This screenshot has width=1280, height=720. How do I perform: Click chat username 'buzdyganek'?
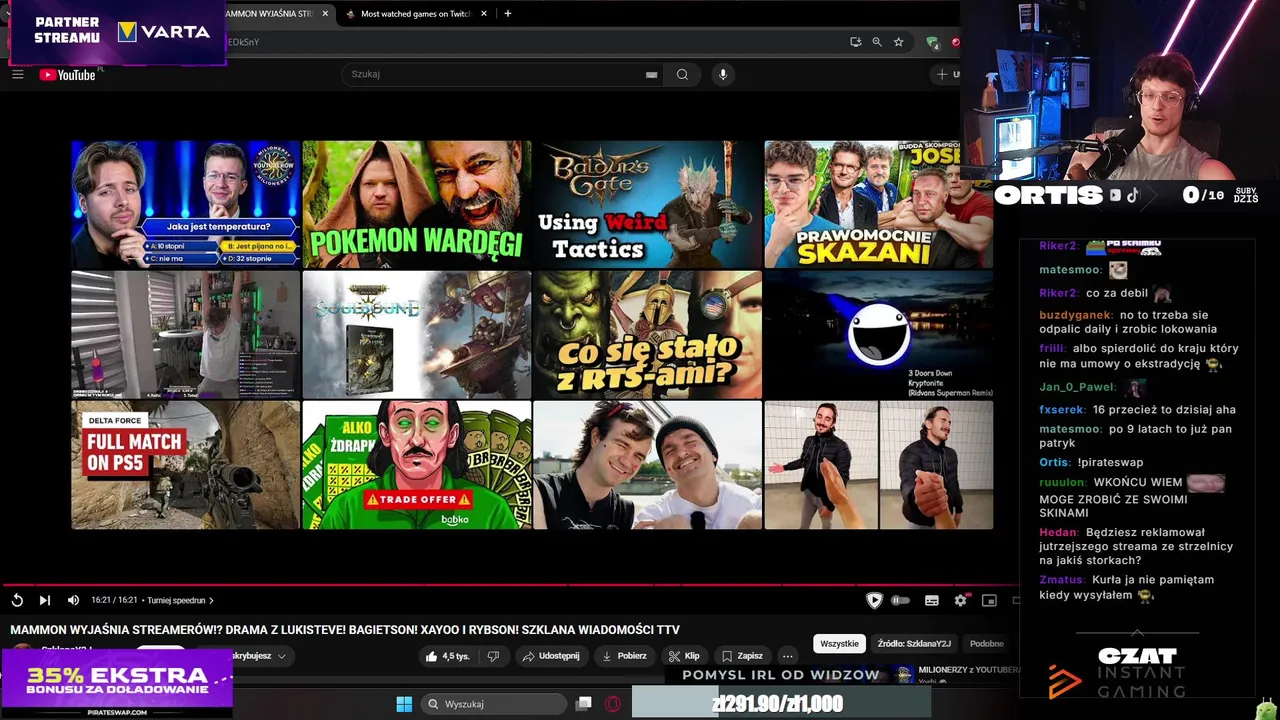click(x=1075, y=315)
